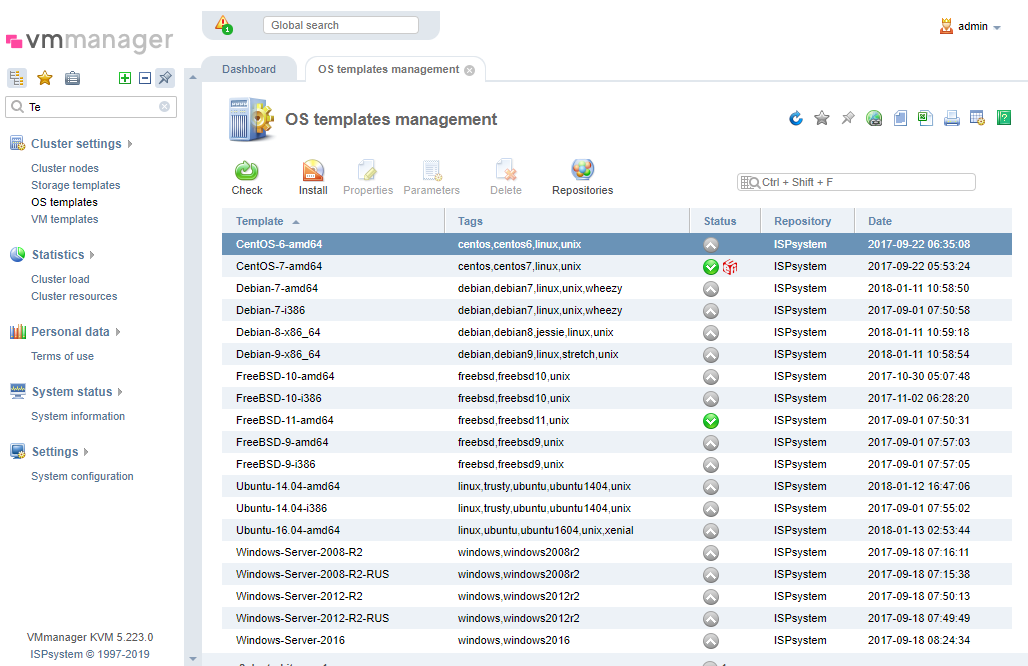
Task: Click the printer icon
Action: [951, 118]
